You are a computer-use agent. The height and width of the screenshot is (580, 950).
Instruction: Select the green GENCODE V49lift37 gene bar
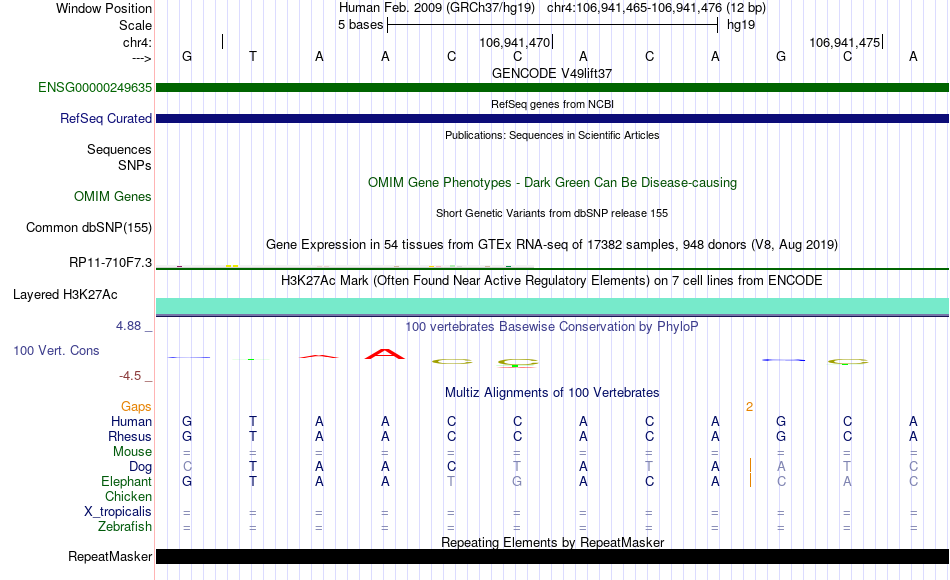tap(552, 87)
